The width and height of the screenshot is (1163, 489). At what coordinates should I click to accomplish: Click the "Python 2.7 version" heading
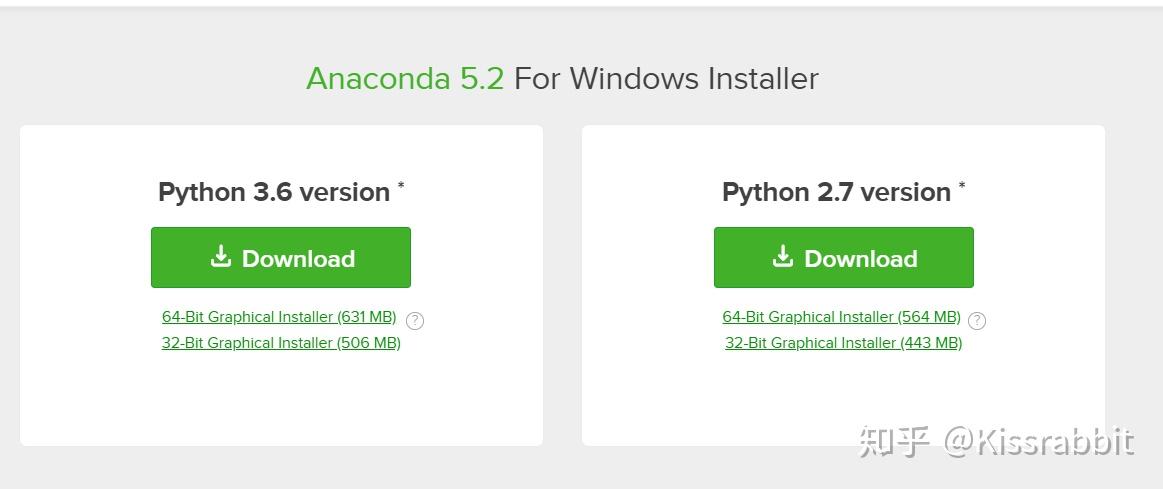click(836, 192)
